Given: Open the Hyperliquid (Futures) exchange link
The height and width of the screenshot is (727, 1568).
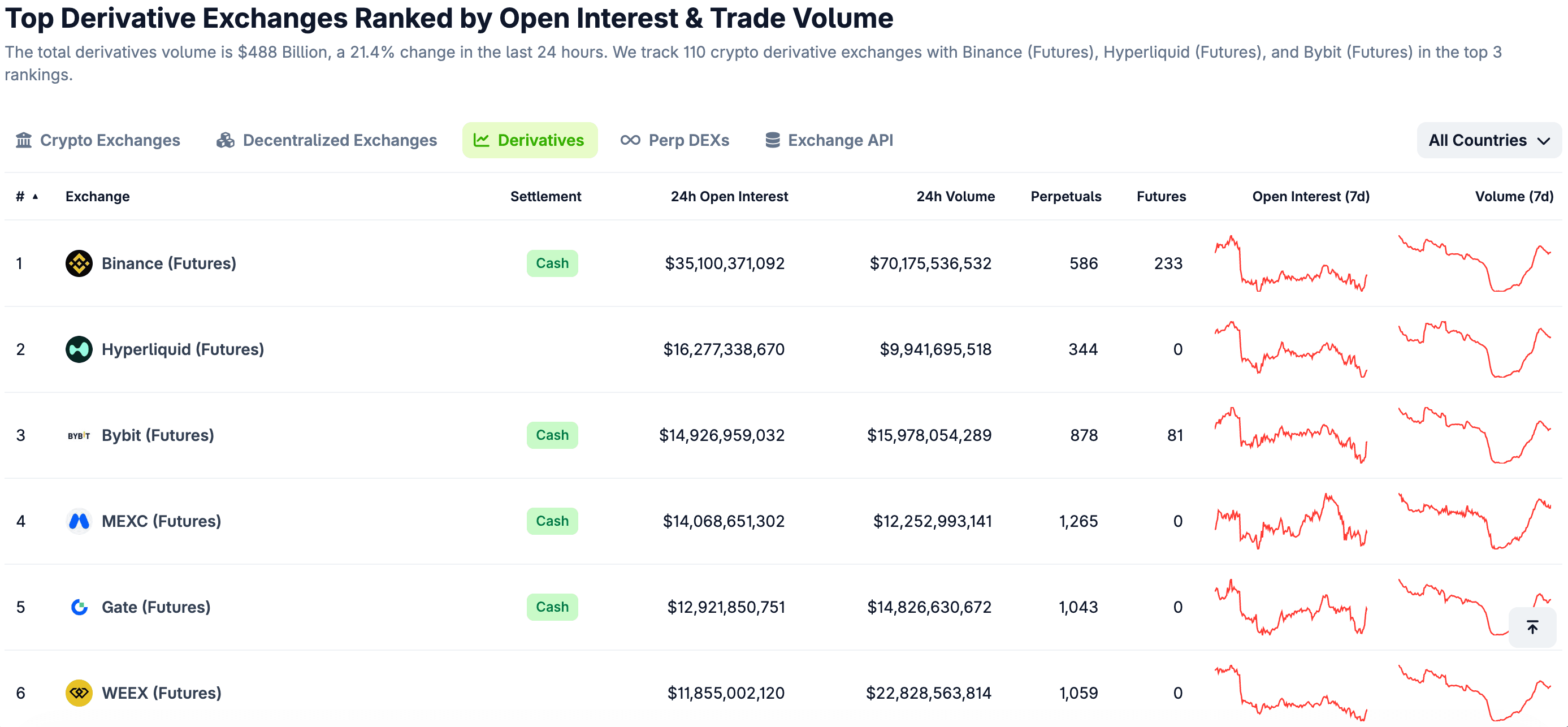Looking at the screenshot, I should 183,349.
